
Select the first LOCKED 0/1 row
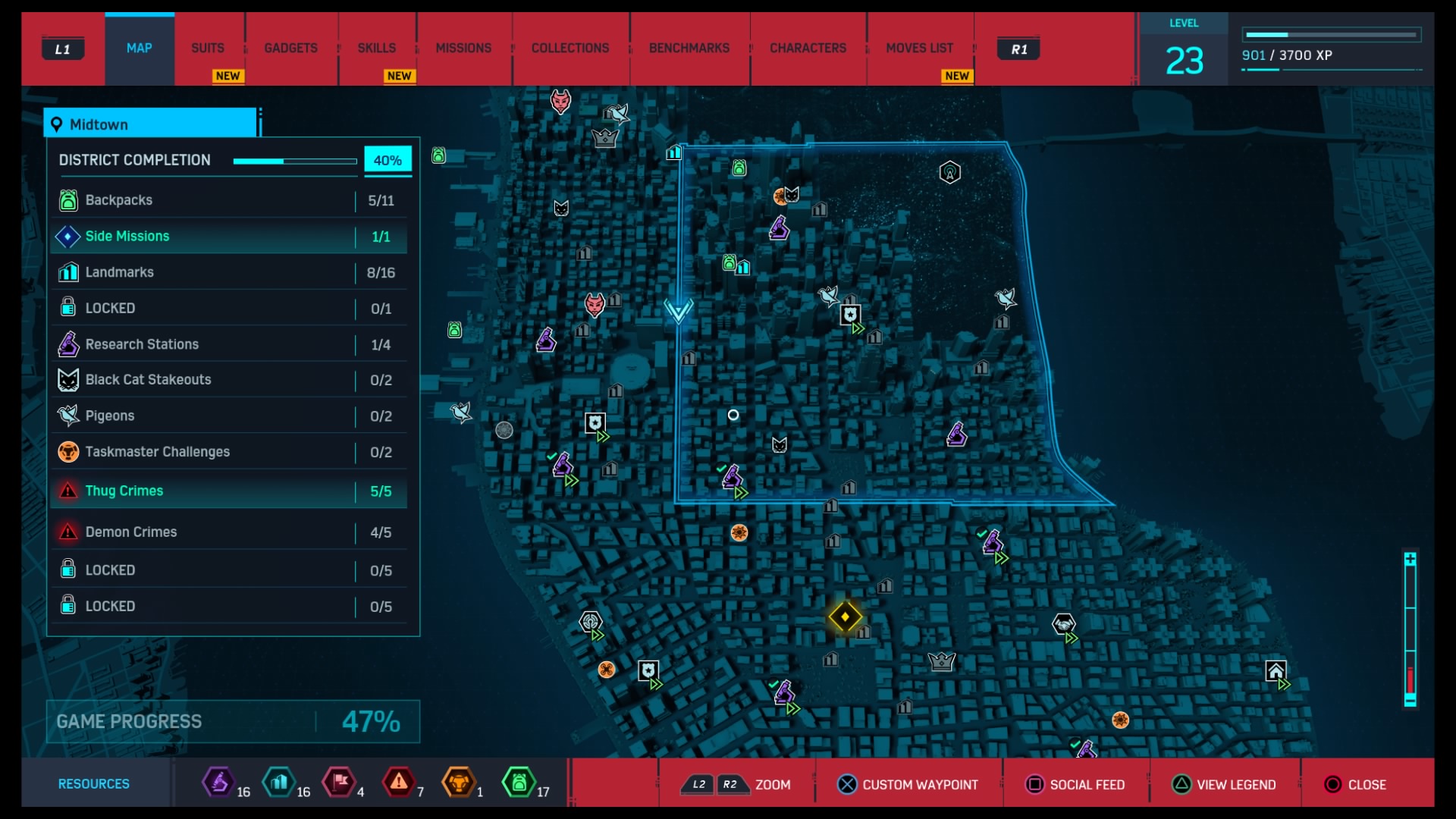pyautogui.click(x=230, y=308)
